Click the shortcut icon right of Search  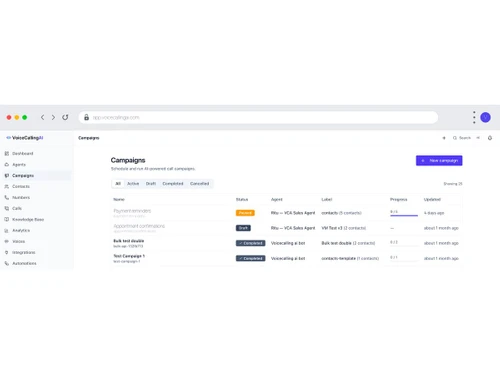coord(478,138)
